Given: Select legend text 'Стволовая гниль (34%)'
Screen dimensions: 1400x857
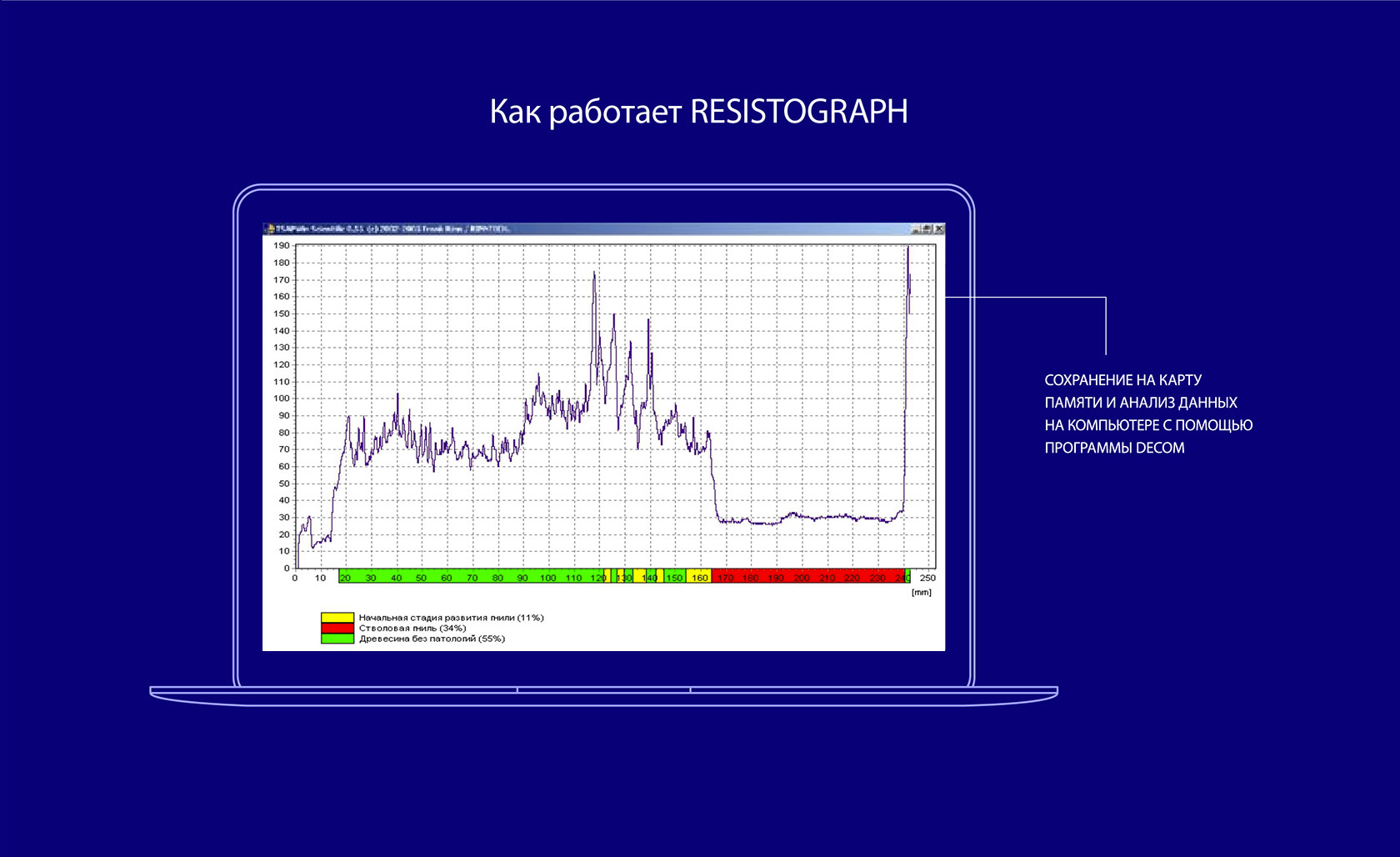Looking at the screenshot, I should pos(412,628).
